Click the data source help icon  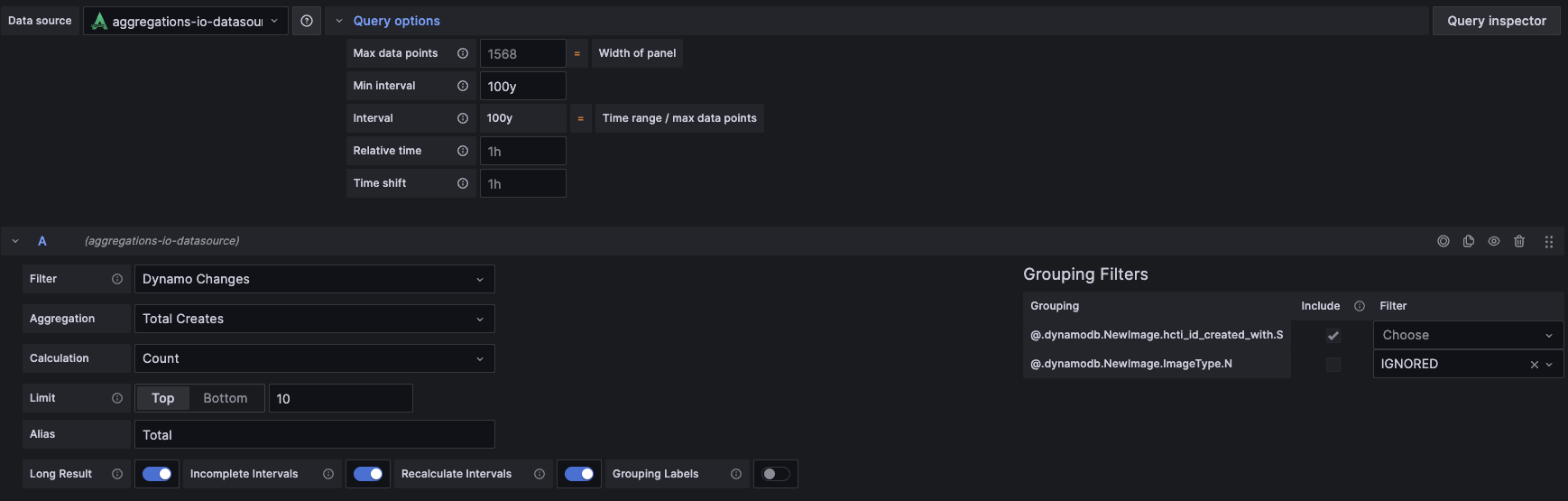pyautogui.click(x=307, y=21)
